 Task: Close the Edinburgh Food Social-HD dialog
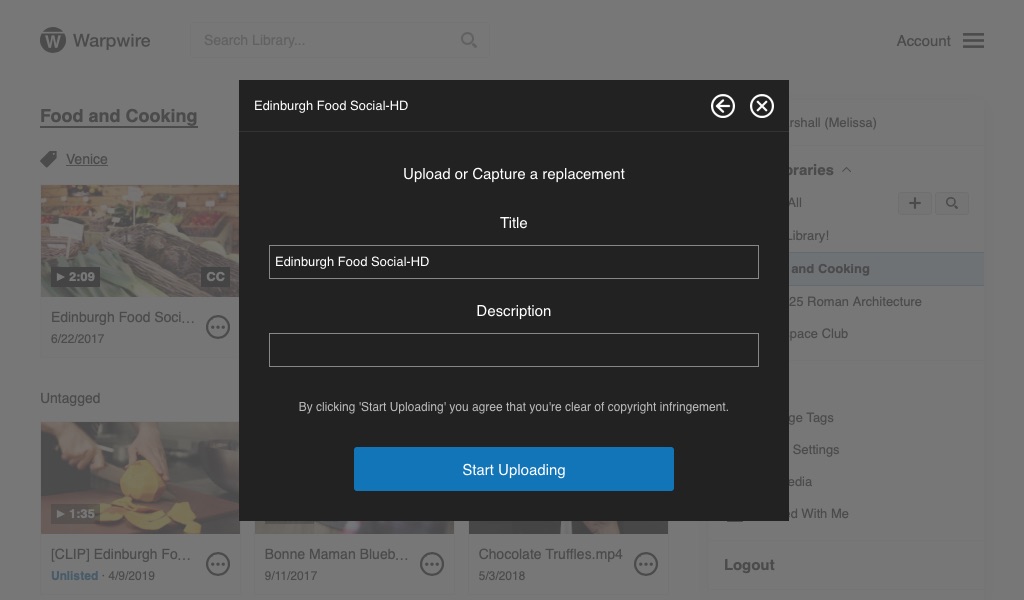pyautogui.click(x=761, y=106)
